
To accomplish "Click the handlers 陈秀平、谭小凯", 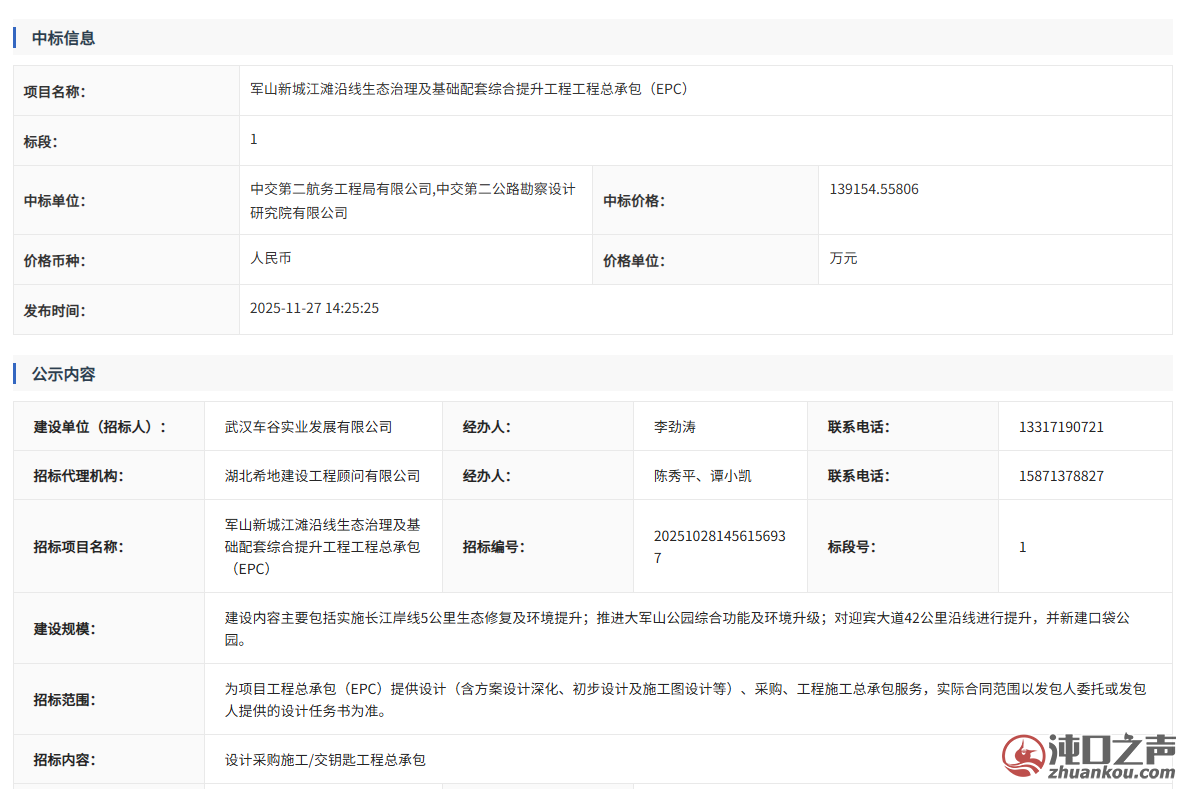I will pos(702,476).
